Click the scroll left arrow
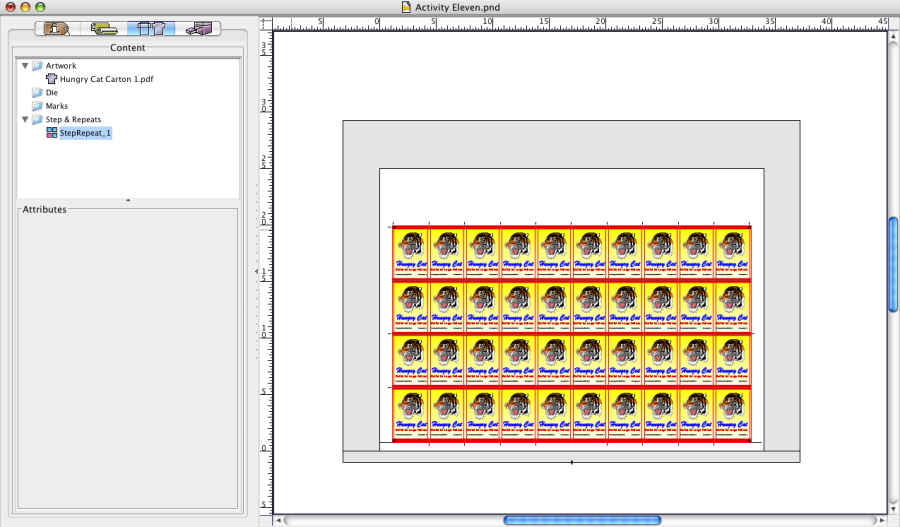This screenshot has height=527, width=900. pyautogui.click(x=279, y=520)
